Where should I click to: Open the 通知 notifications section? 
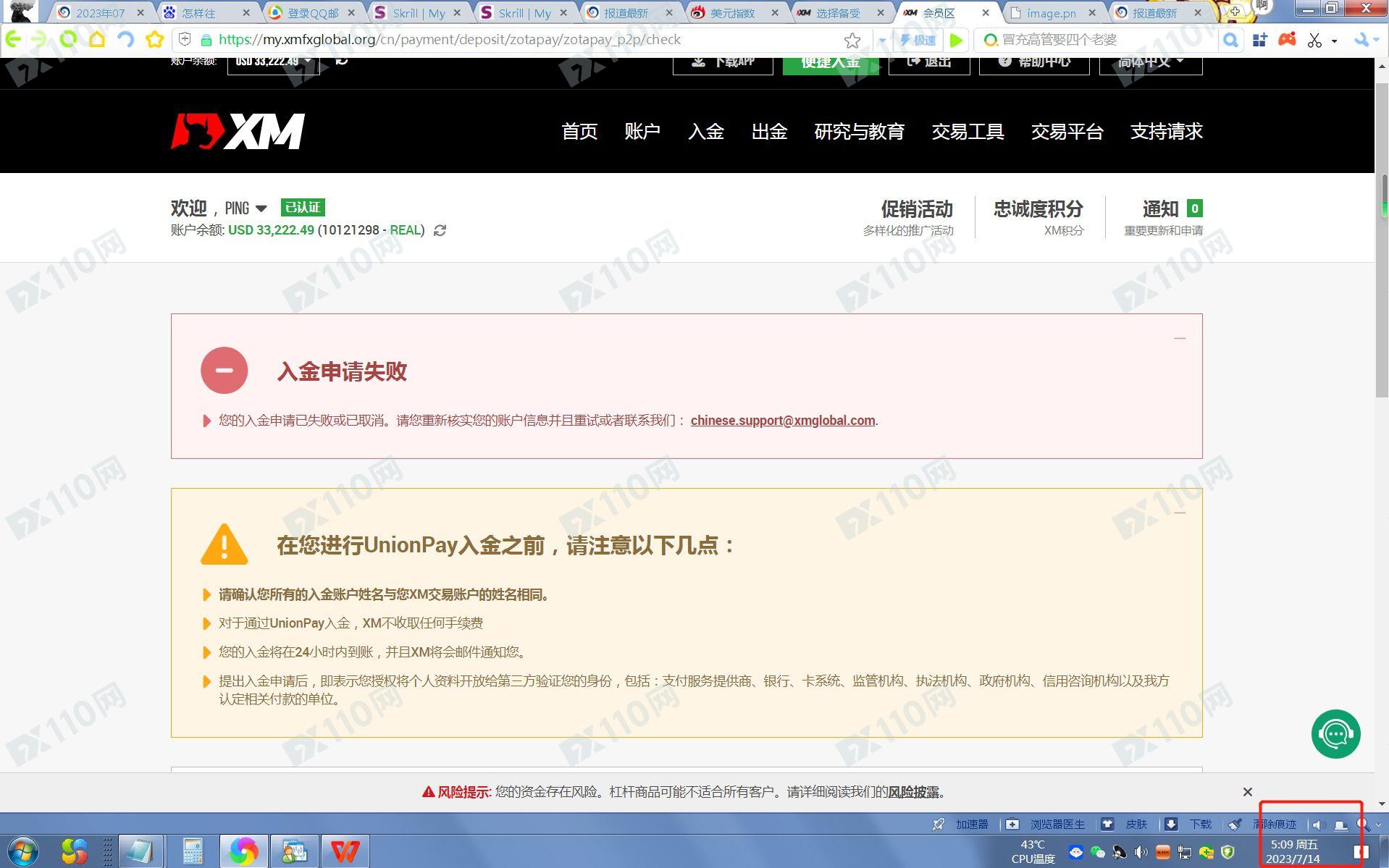point(1163,217)
